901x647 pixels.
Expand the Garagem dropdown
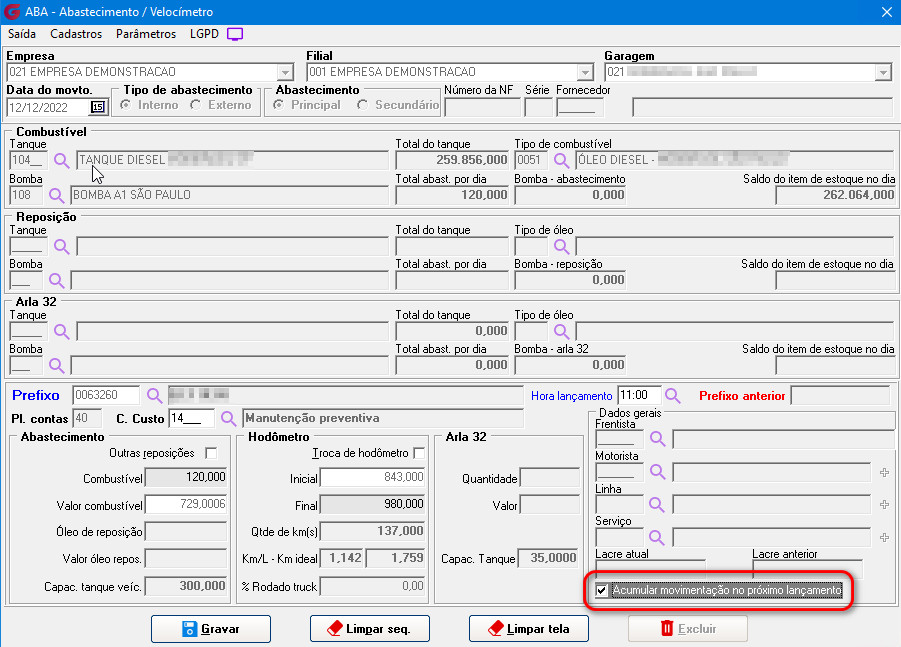click(x=884, y=72)
